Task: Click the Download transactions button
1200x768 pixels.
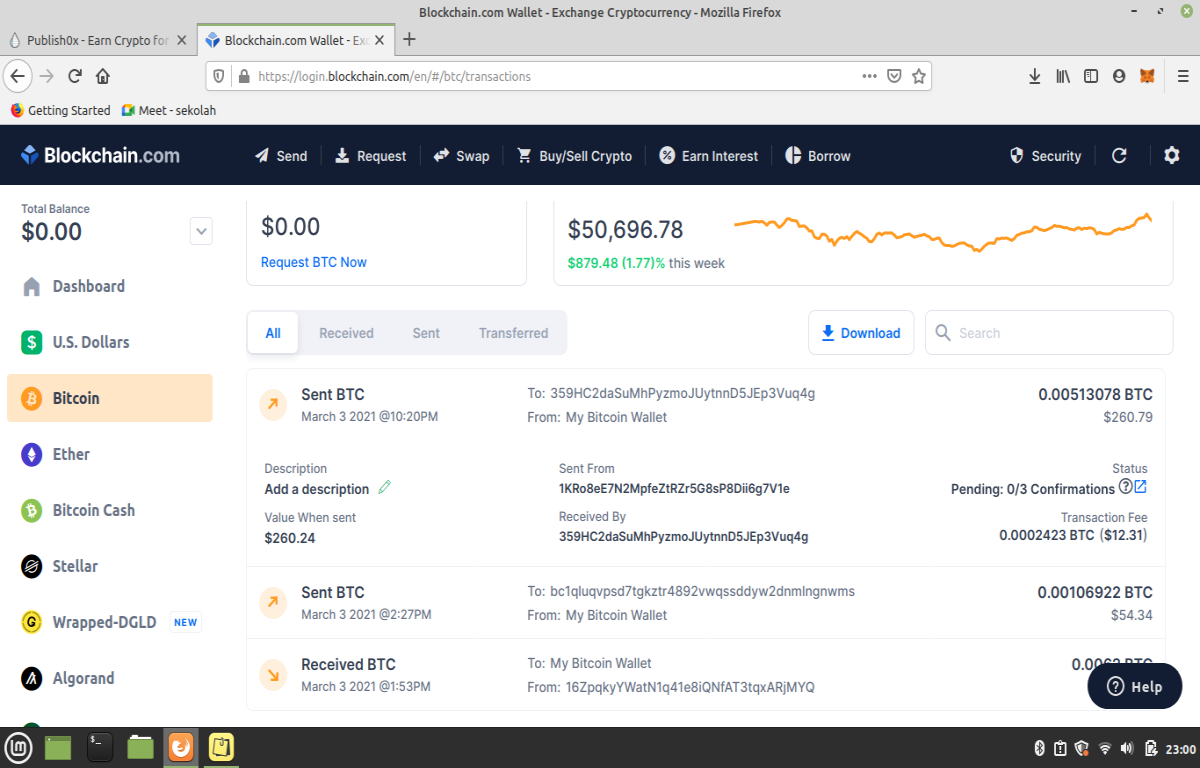Action: pyautogui.click(x=861, y=333)
